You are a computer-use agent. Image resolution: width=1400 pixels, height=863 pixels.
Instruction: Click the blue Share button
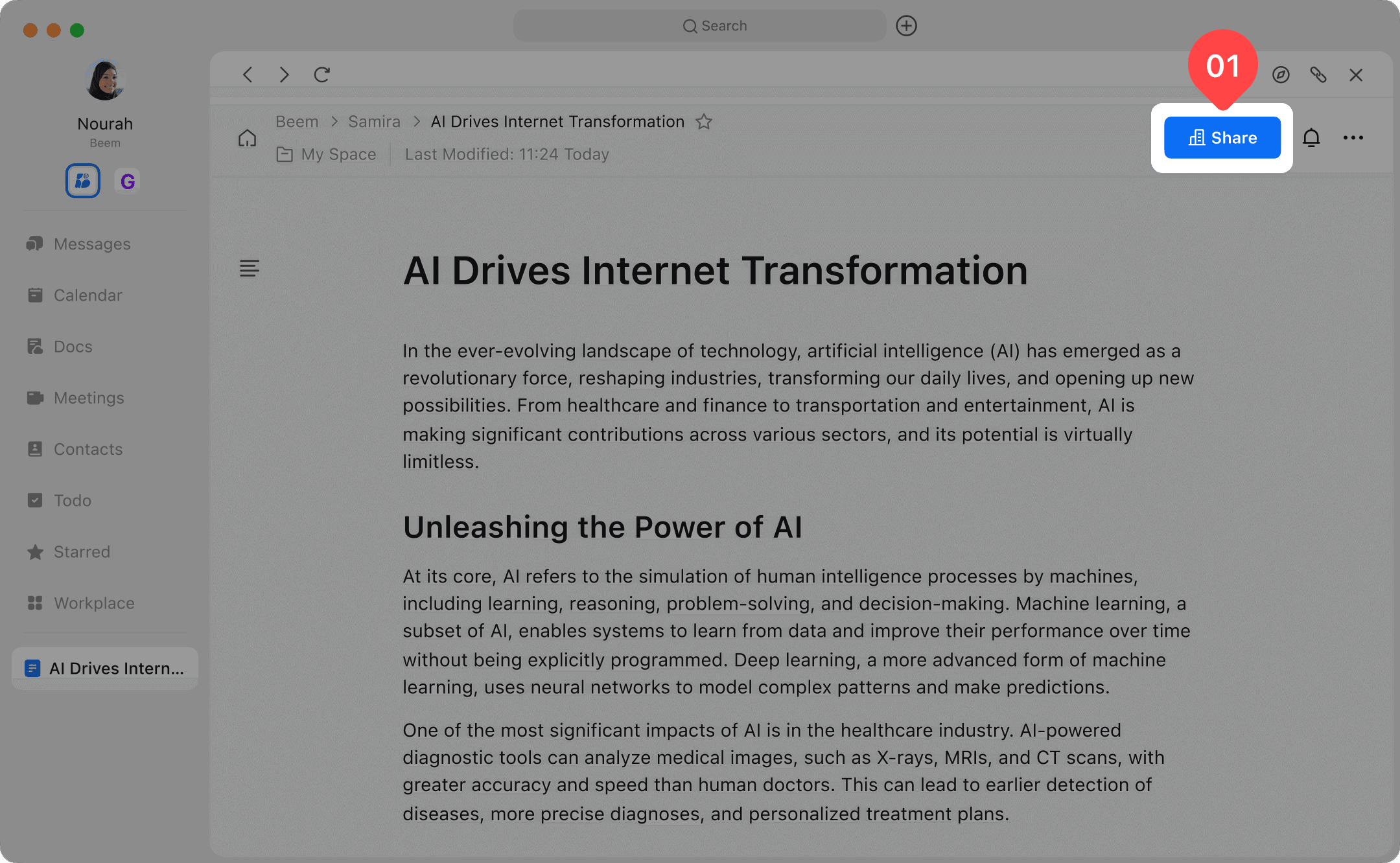pos(1222,137)
